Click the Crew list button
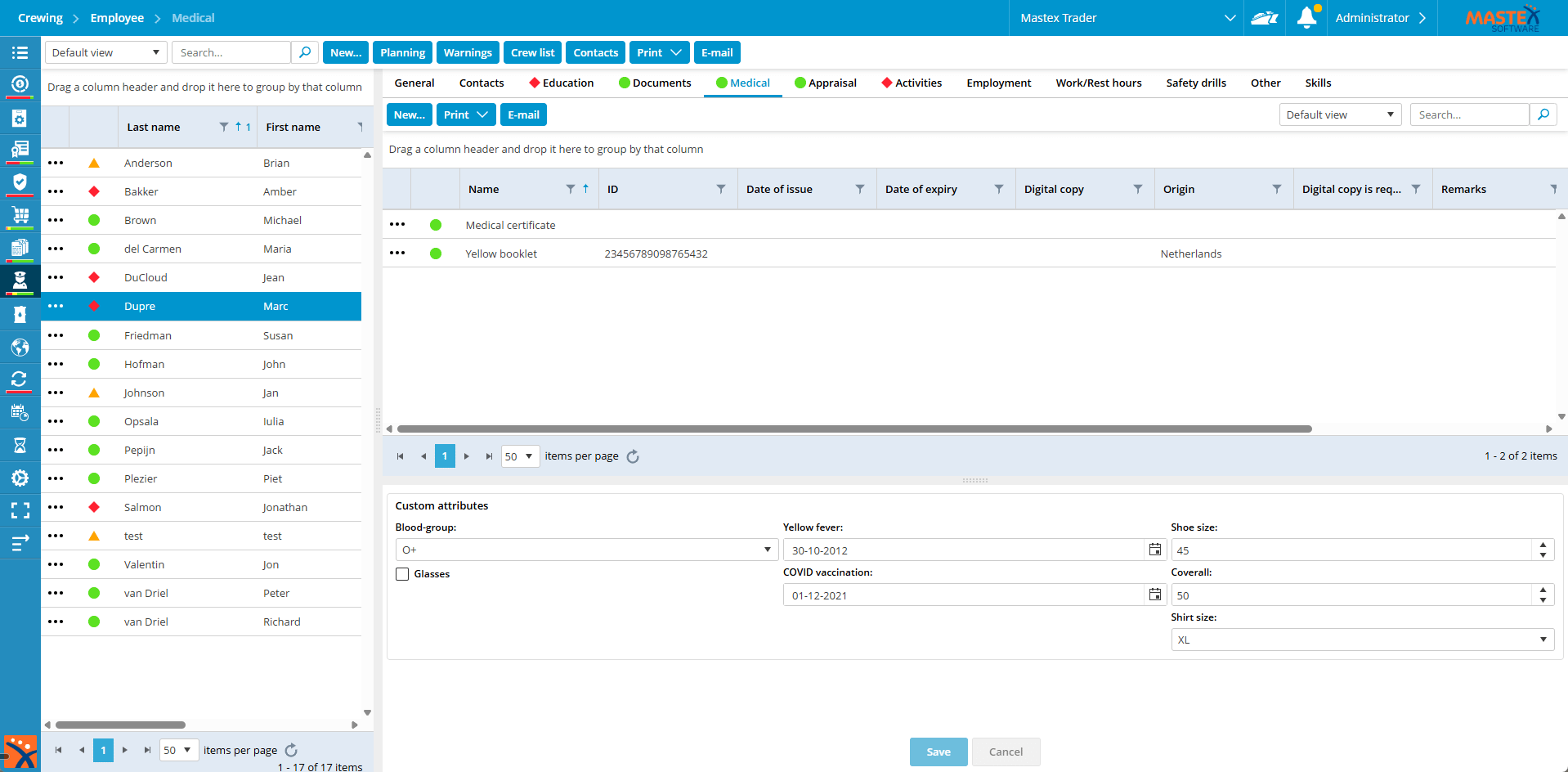1568x772 pixels. pyautogui.click(x=532, y=52)
